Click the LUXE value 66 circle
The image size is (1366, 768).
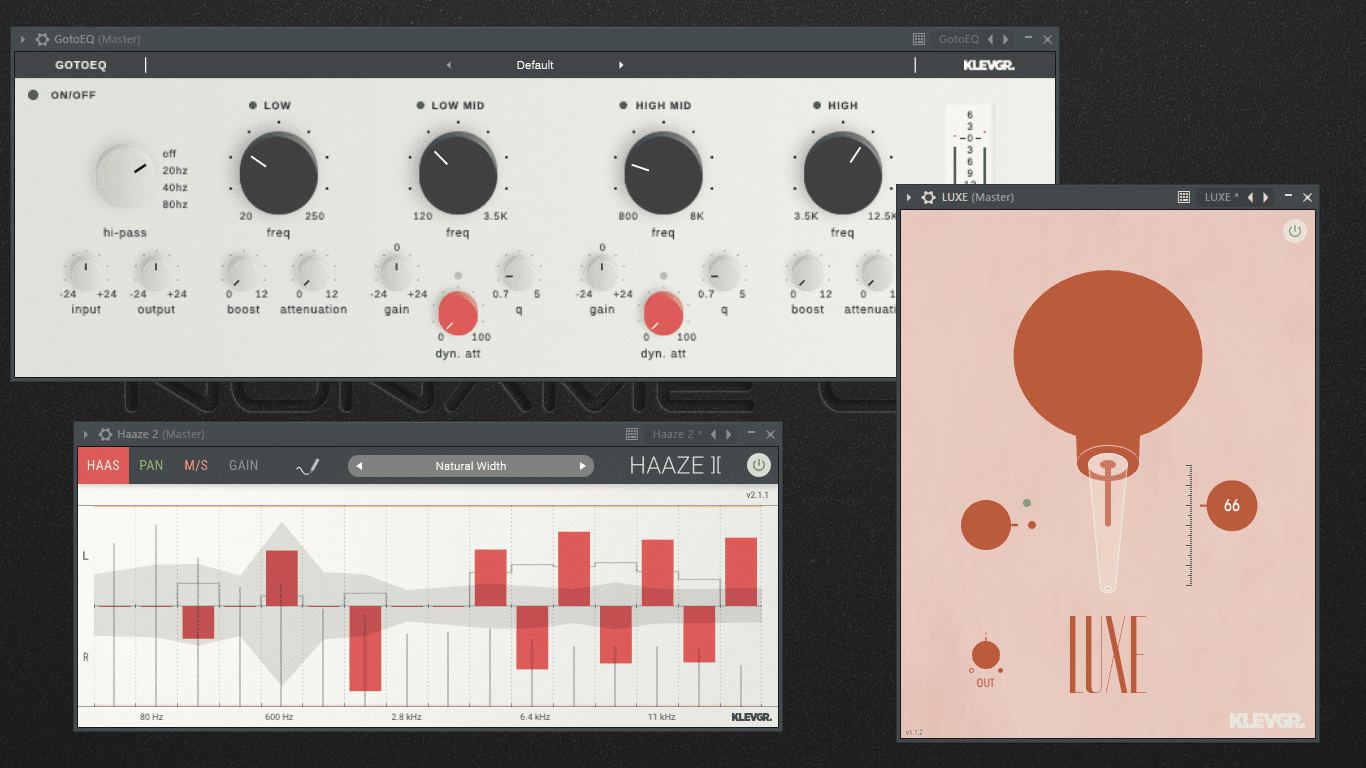click(1231, 506)
